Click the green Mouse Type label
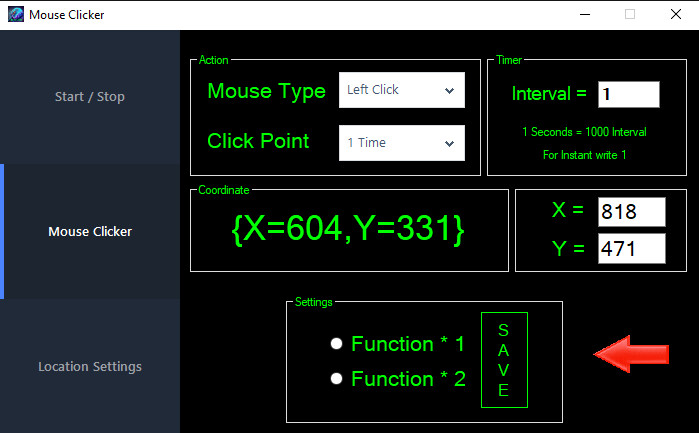699x433 pixels. [x=266, y=91]
